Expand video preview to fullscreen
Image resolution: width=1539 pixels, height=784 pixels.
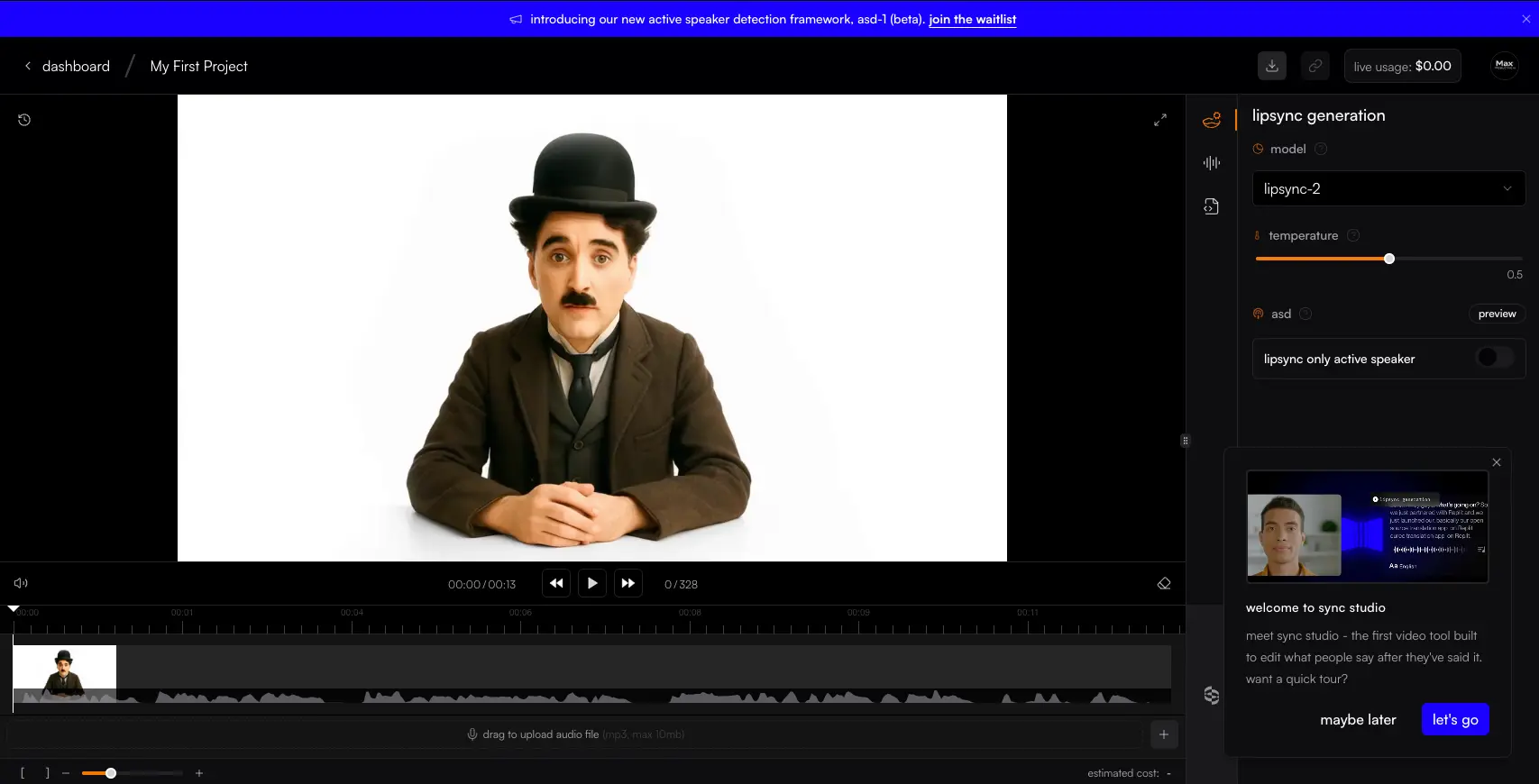[1160, 120]
